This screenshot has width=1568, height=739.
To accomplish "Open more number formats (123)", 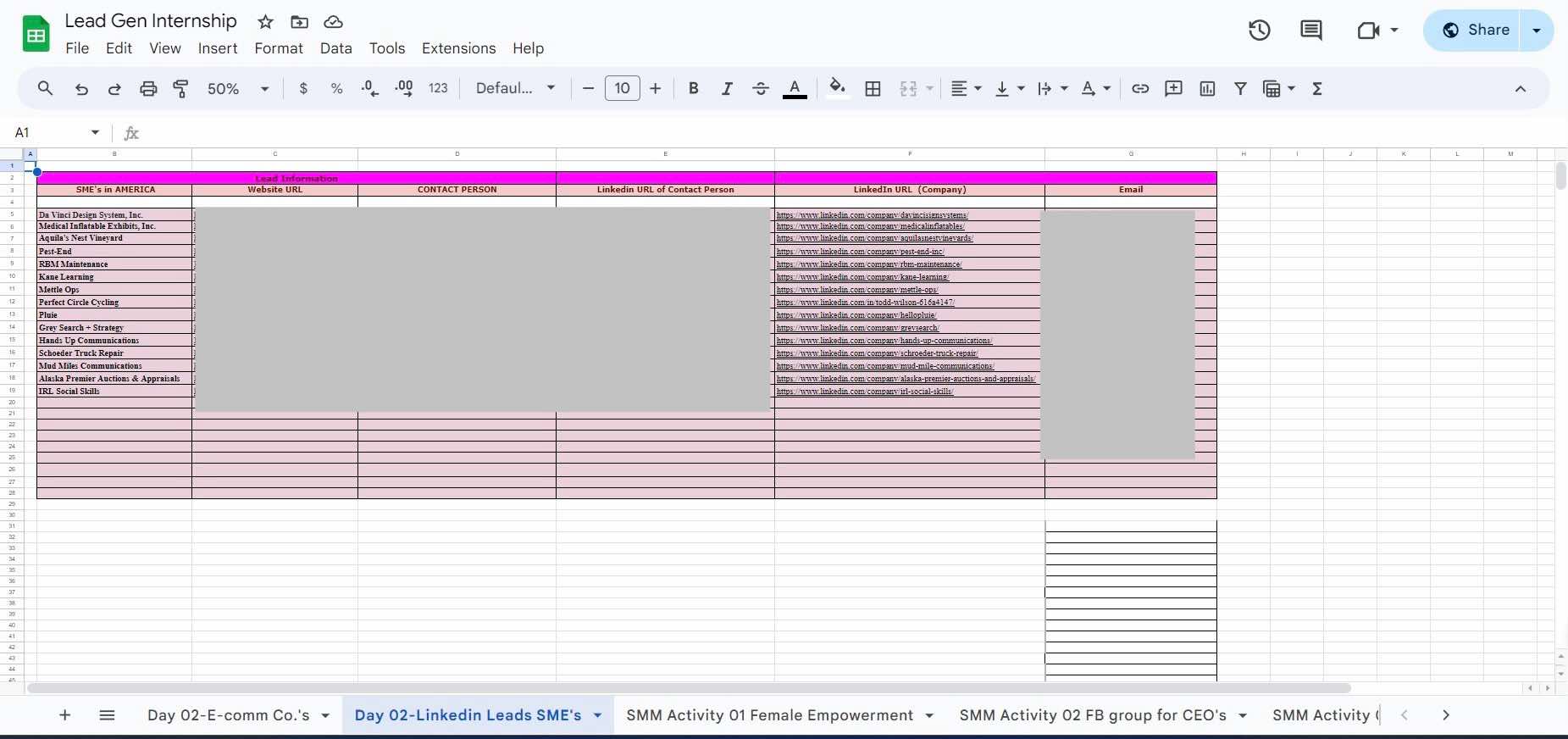I will click(x=438, y=88).
